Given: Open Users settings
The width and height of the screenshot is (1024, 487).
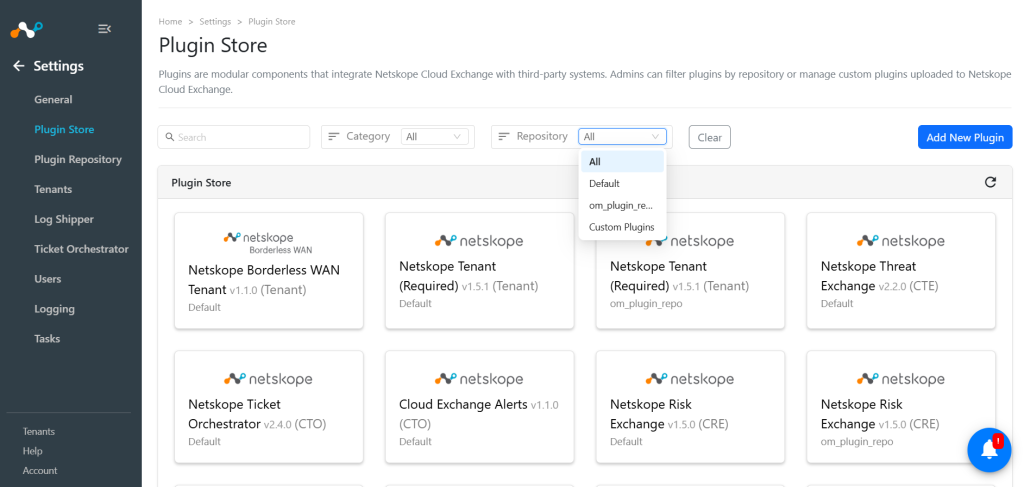Looking at the screenshot, I should tap(48, 279).
